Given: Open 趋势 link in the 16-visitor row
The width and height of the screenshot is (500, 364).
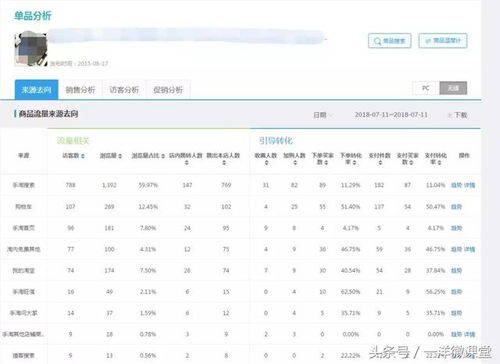Looking at the screenshot, I should click(456, 292).
